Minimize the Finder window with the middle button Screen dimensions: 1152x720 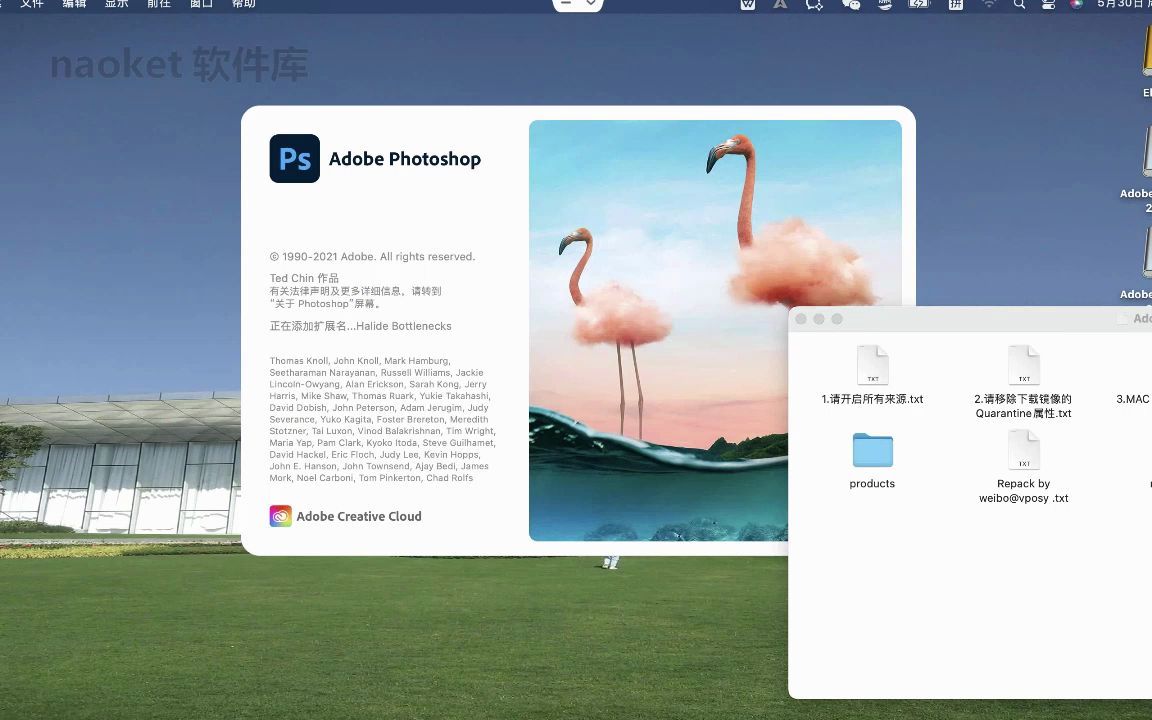[x=818, y=319]
